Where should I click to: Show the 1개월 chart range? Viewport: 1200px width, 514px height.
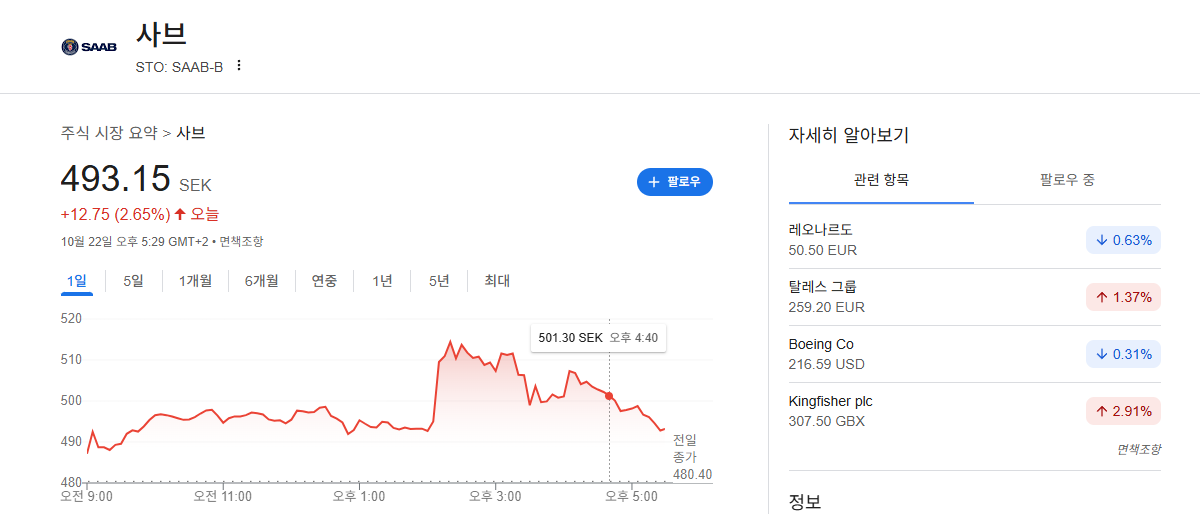(195, 281)
